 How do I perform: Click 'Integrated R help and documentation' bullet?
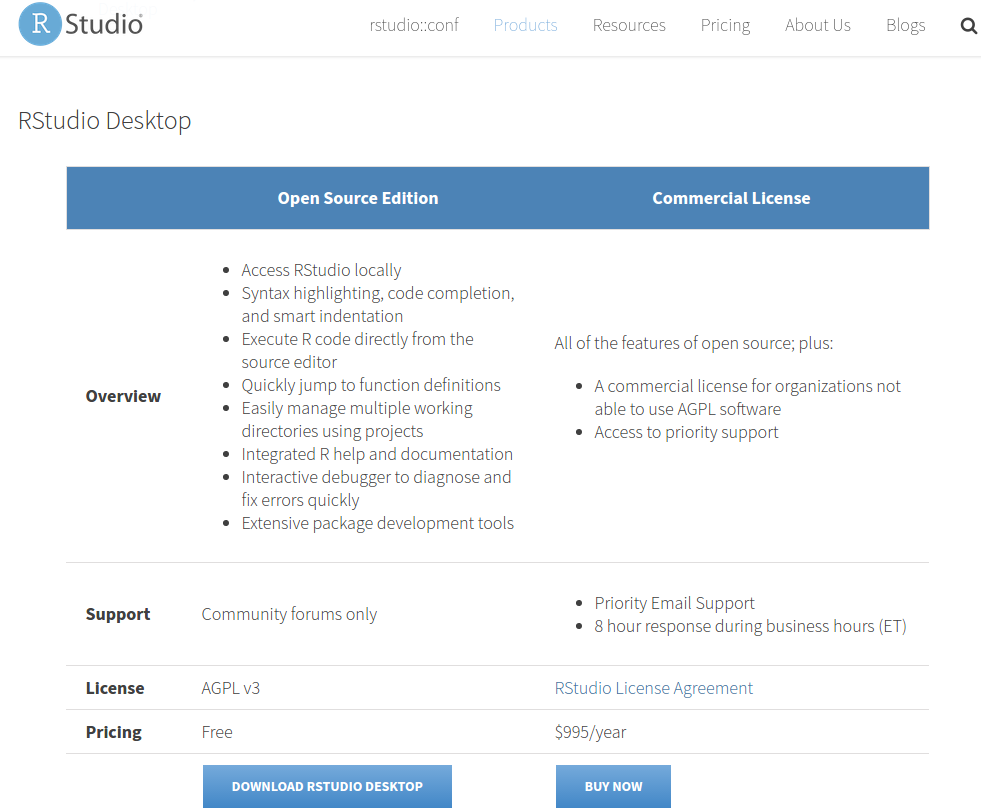377,454
